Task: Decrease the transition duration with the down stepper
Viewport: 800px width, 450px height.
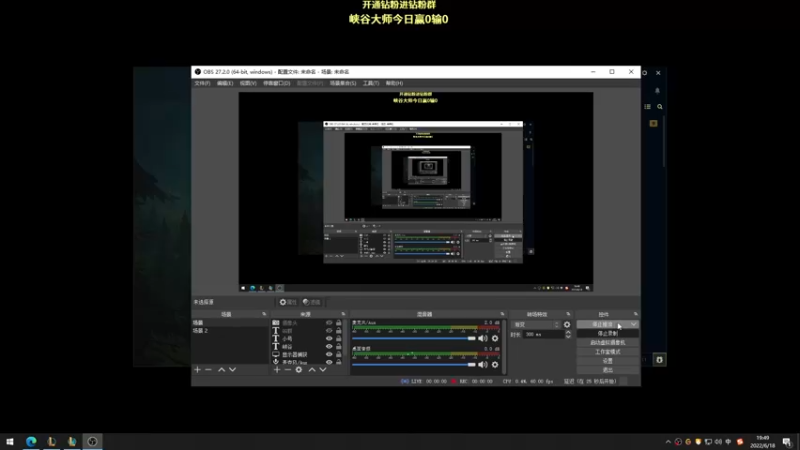Action: pyautogui.click(x=568, y=337)
